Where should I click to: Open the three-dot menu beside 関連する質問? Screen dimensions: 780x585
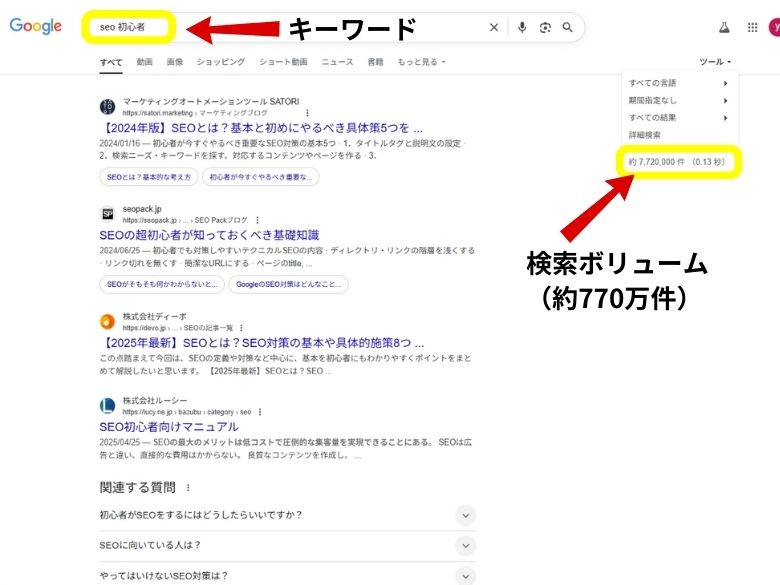(188, 488)
